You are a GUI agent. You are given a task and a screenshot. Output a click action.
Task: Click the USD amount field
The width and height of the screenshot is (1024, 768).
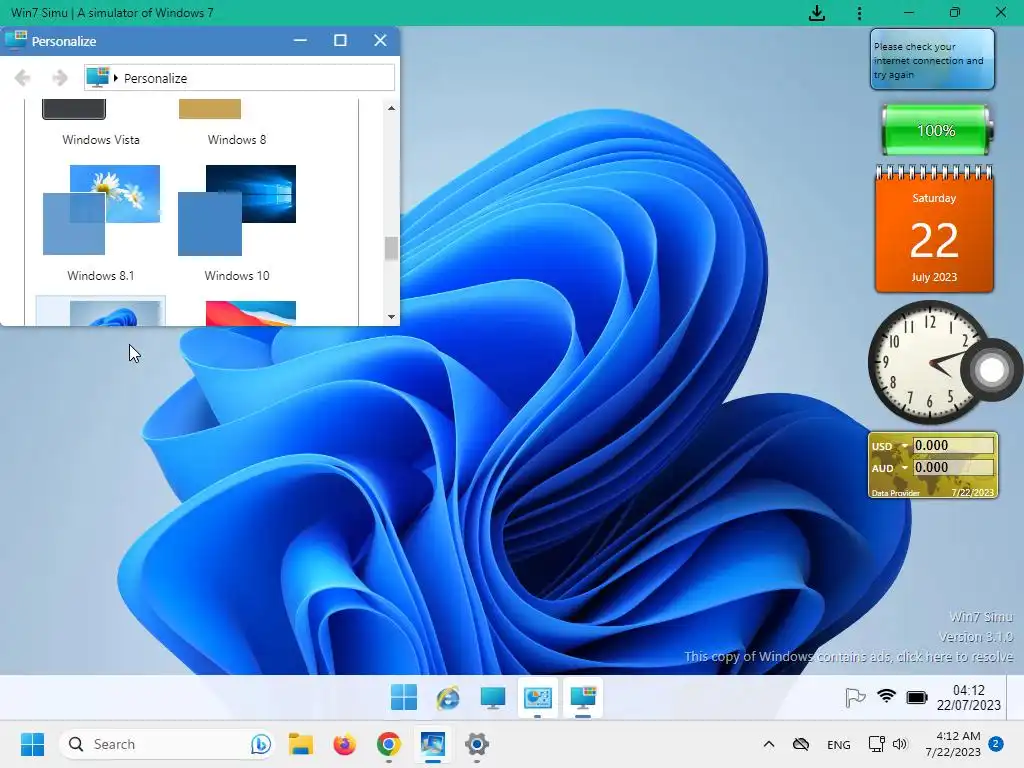[x=953, y=445]
